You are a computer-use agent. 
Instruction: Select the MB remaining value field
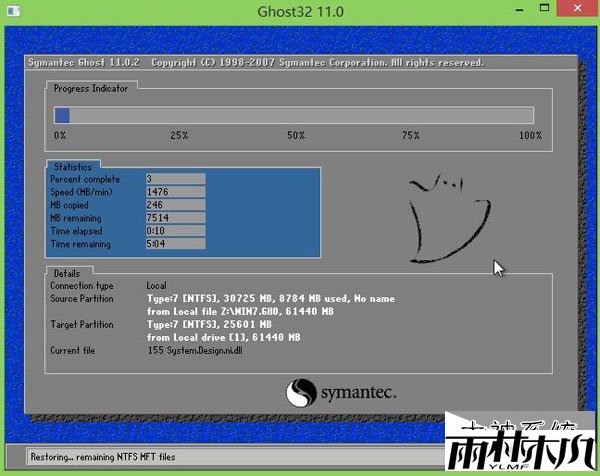click(x=175, y=218)
